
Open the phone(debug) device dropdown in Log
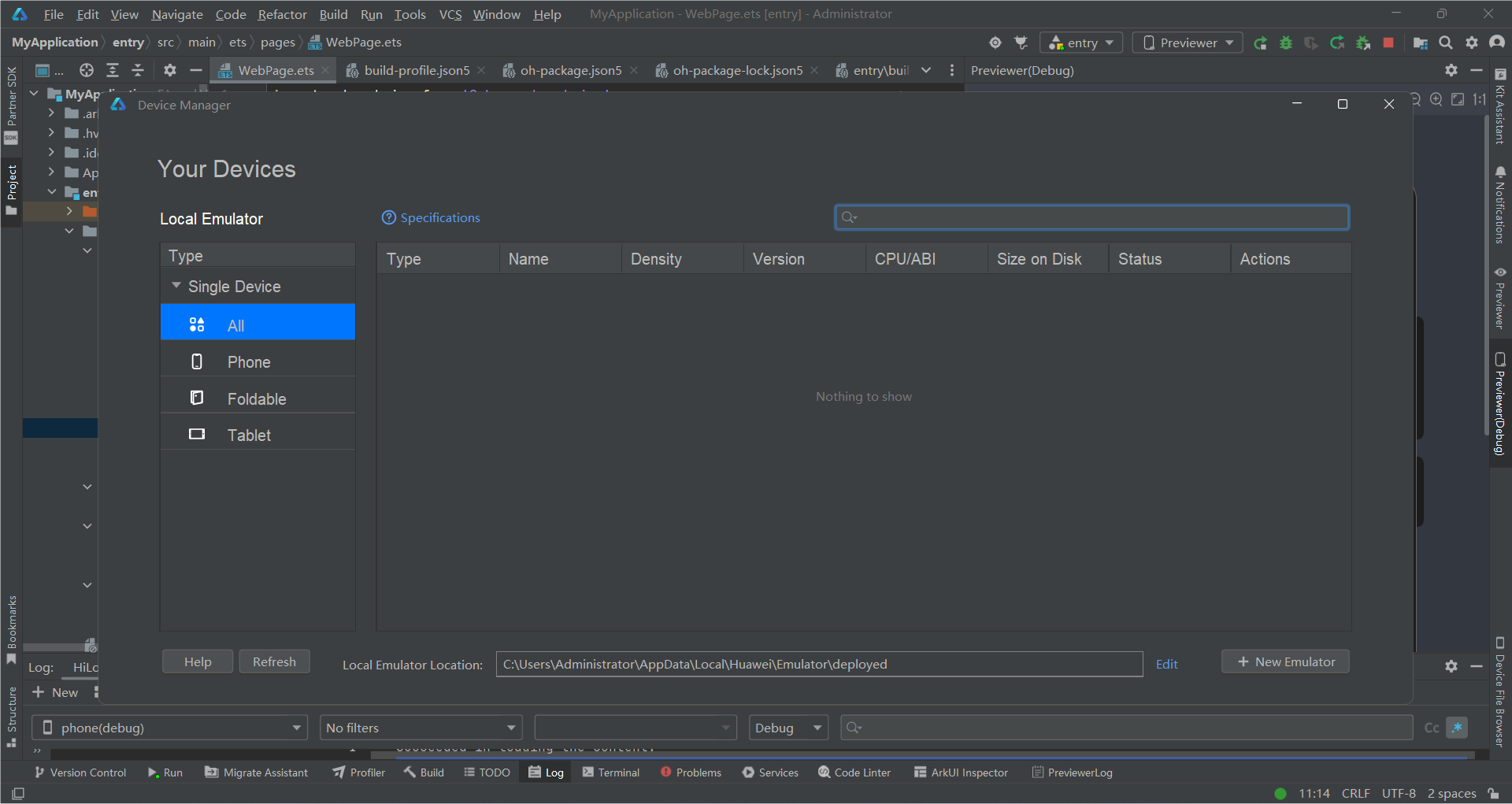[x=169, y=728]
